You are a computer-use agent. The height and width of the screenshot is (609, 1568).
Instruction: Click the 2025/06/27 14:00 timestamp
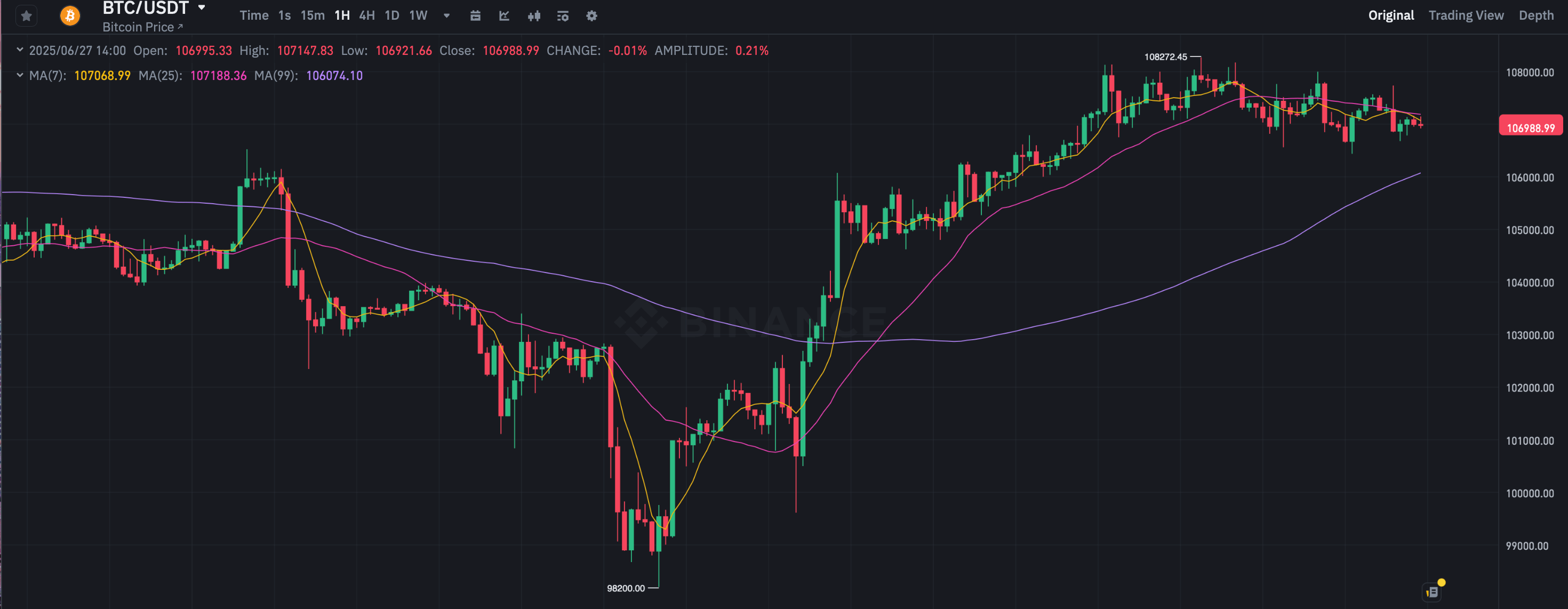point(77,51)
